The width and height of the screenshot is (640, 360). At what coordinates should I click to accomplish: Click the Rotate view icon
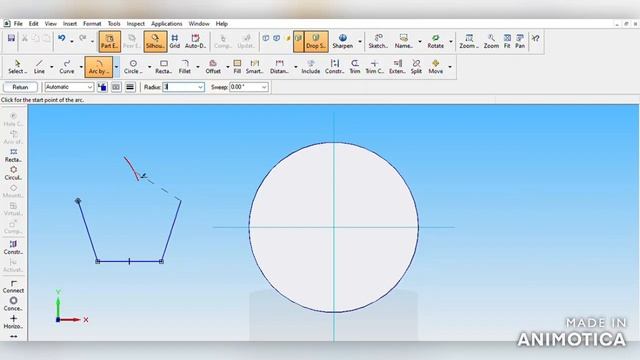coord(436,42)
